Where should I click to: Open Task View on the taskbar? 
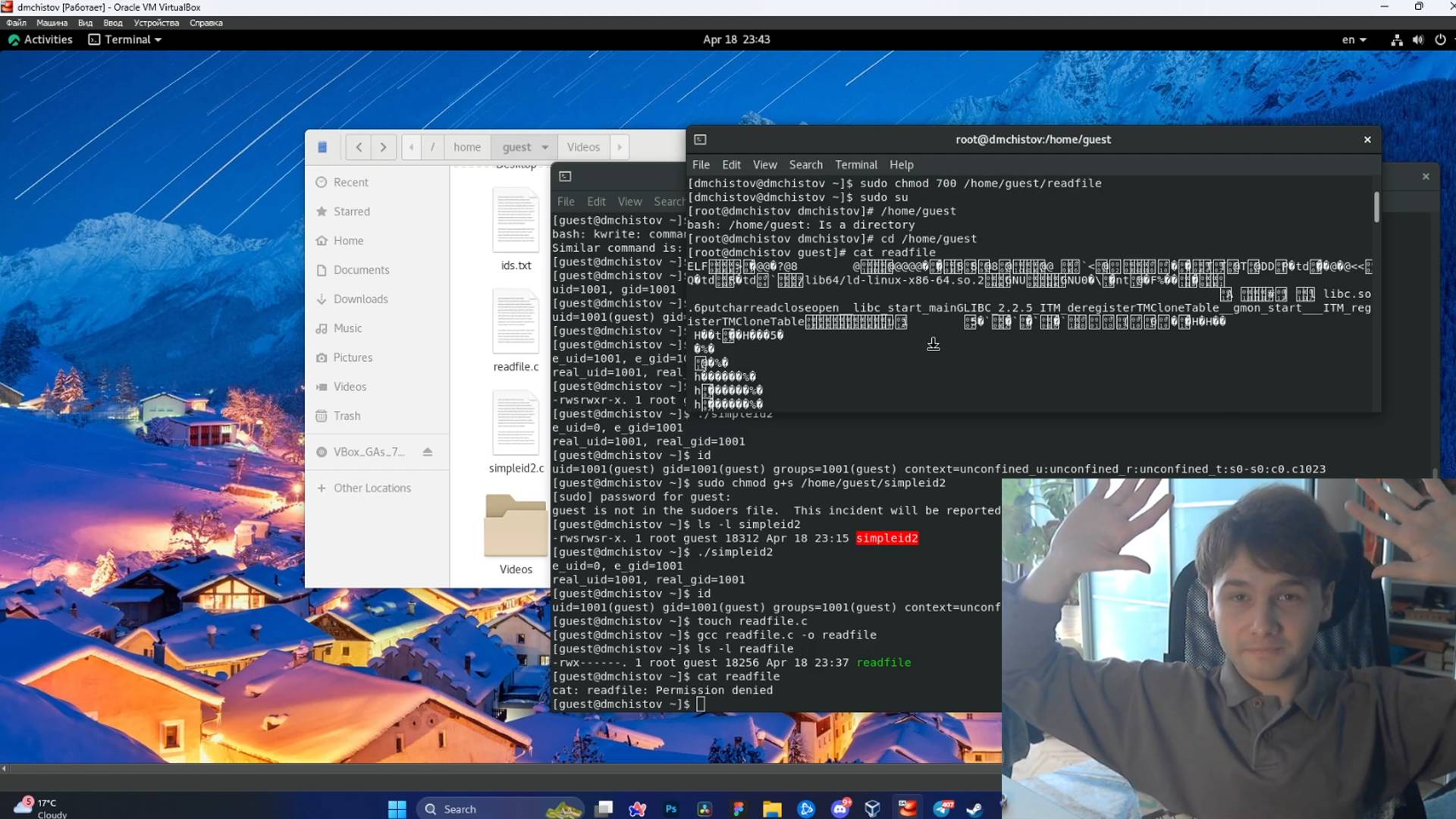604,808
